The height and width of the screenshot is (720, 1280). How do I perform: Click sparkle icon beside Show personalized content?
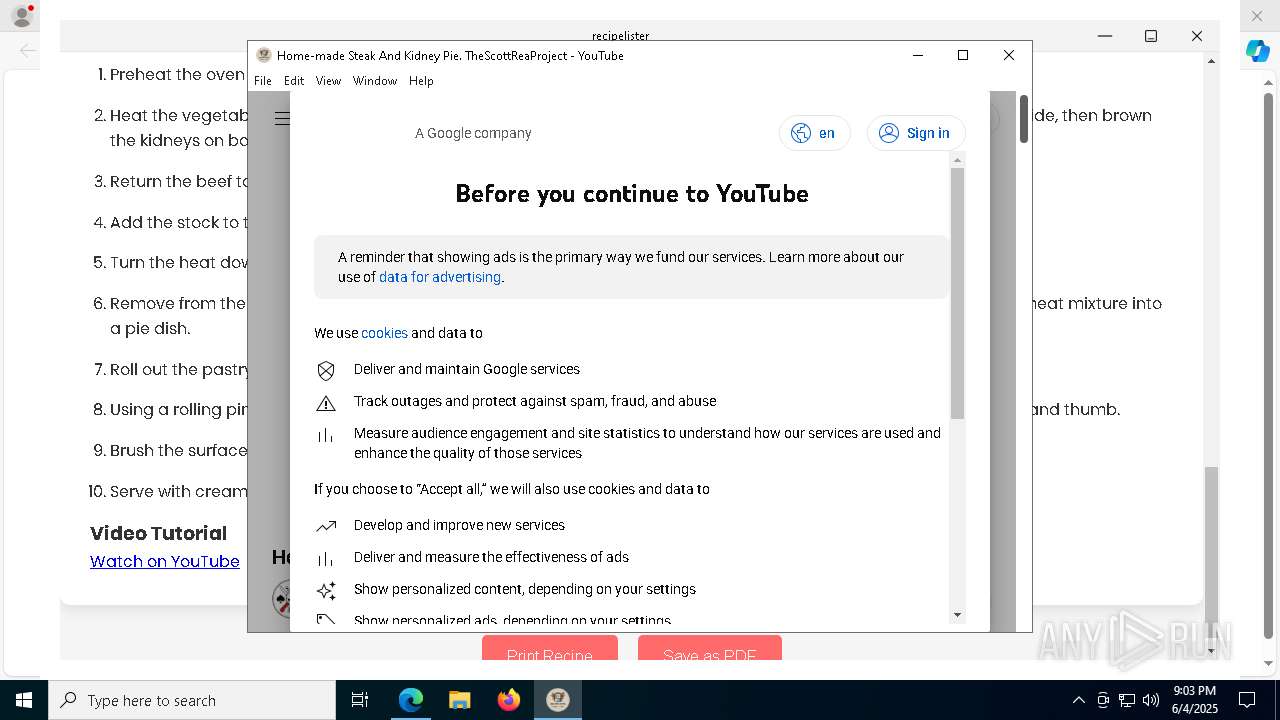coord(326,590)
